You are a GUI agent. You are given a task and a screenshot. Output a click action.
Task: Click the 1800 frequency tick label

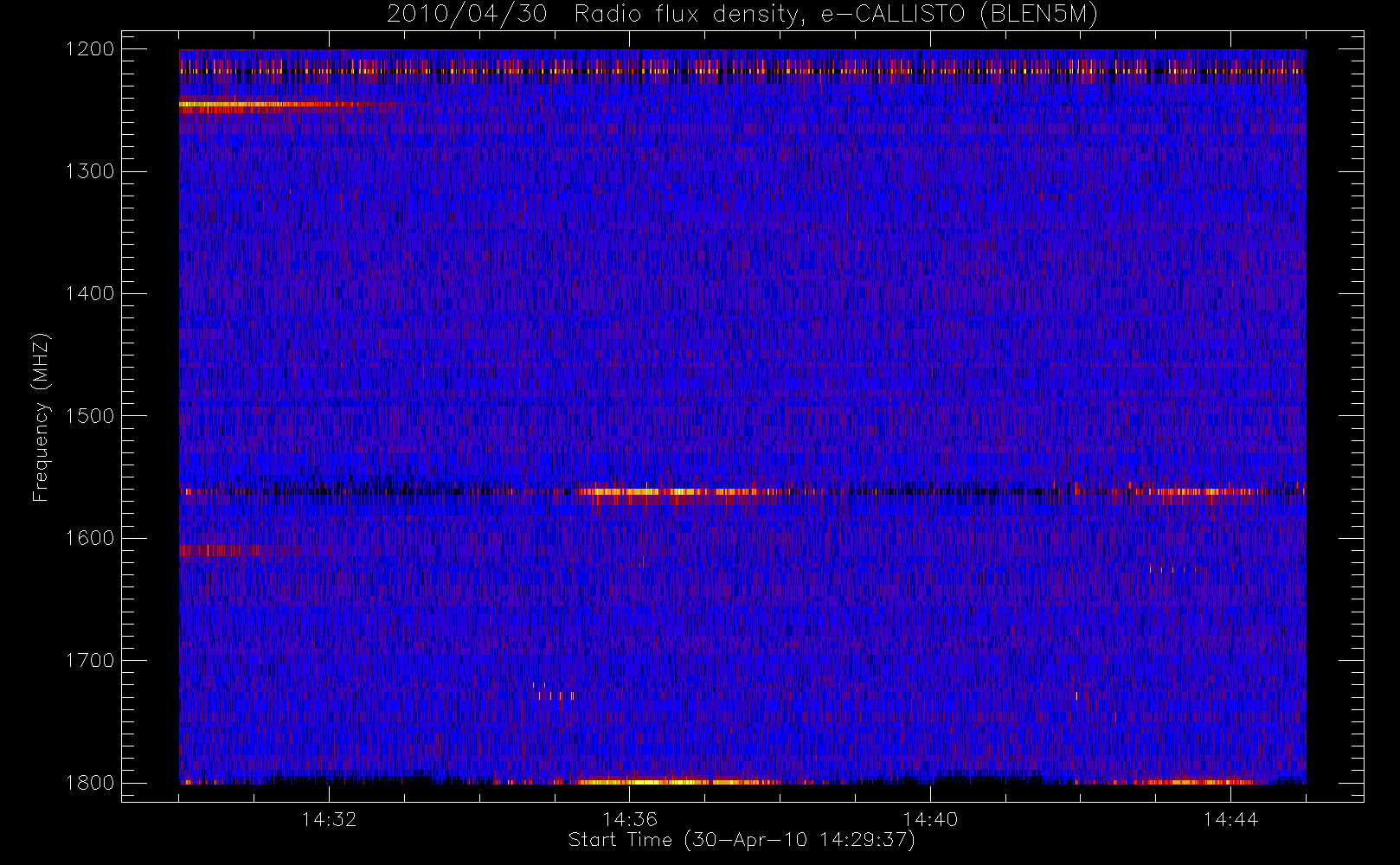click(90, 783)
